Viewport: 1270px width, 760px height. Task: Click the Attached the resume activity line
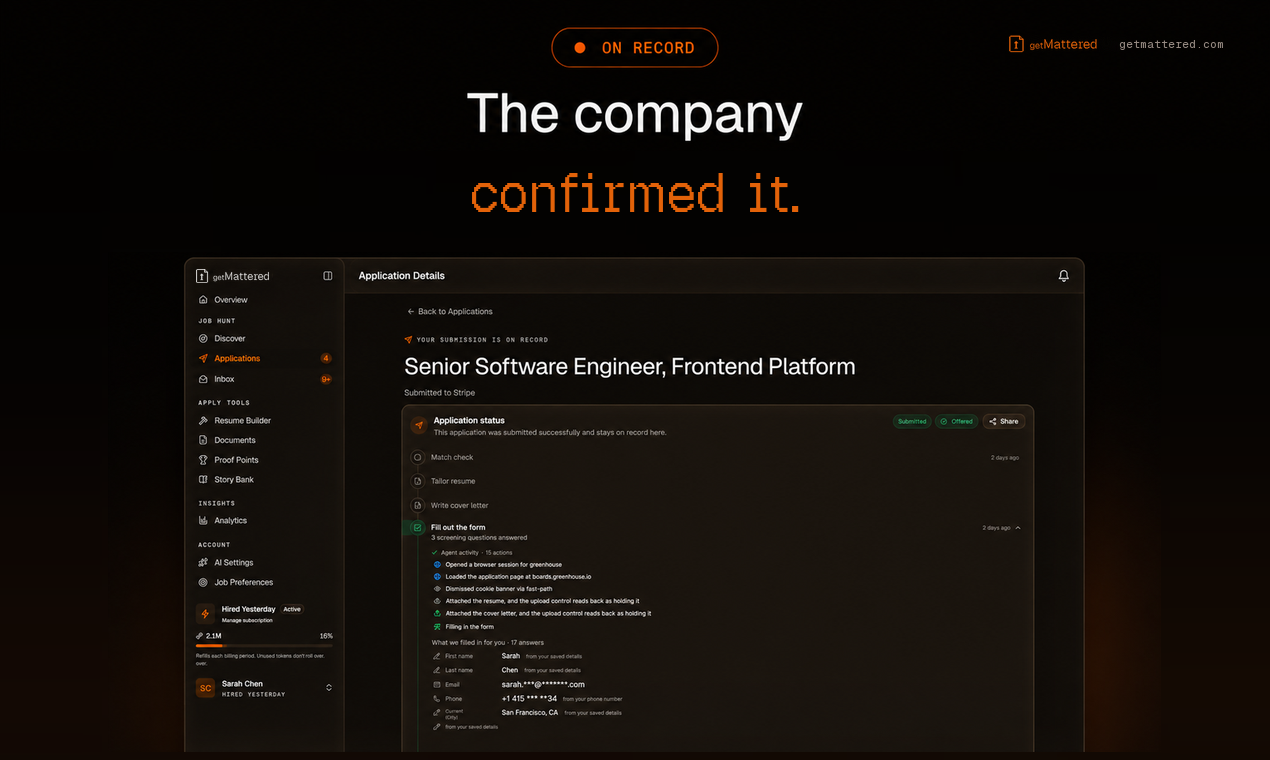(x=542, y=601)
